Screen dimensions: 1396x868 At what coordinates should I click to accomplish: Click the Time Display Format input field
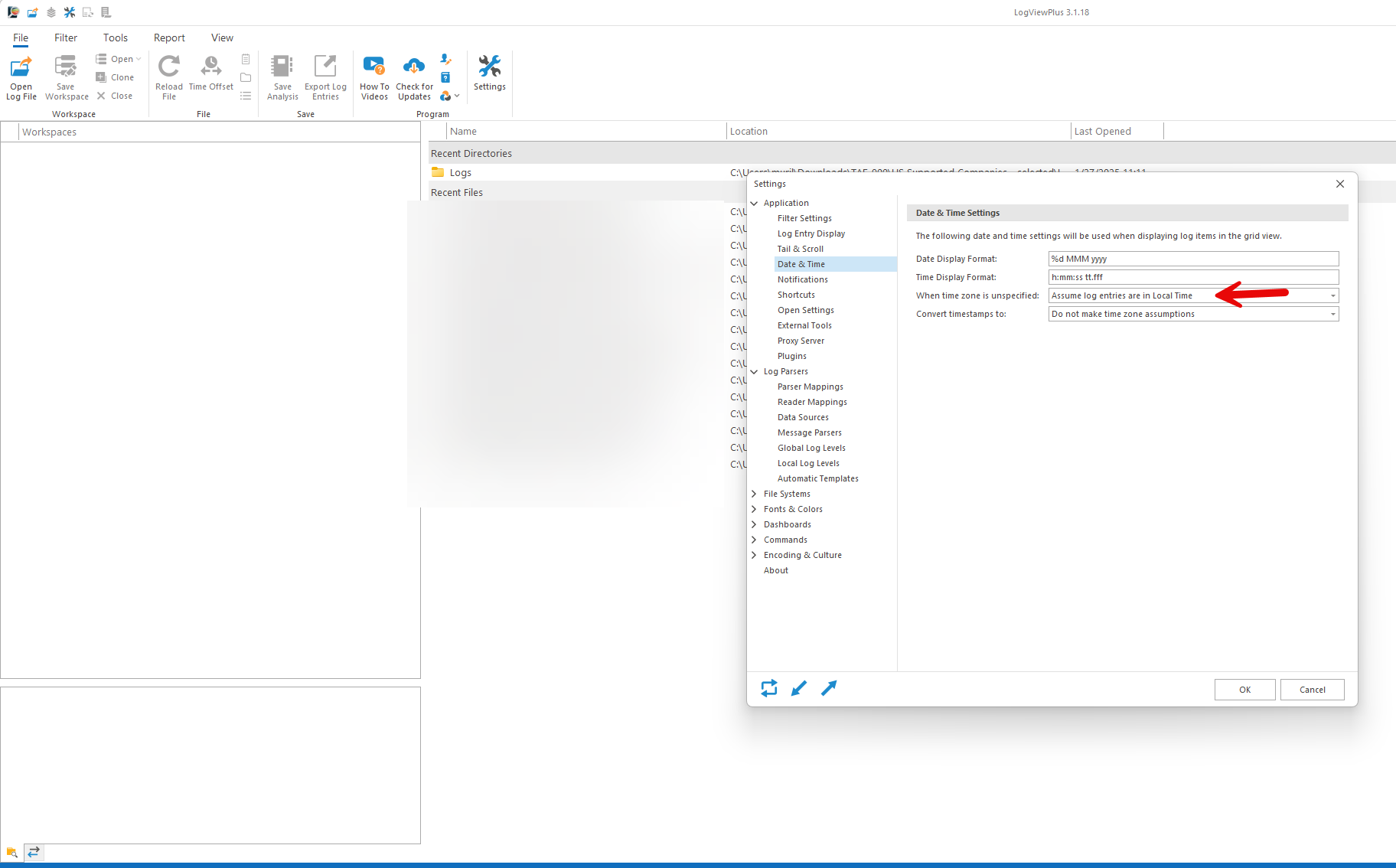[1193, 277]
